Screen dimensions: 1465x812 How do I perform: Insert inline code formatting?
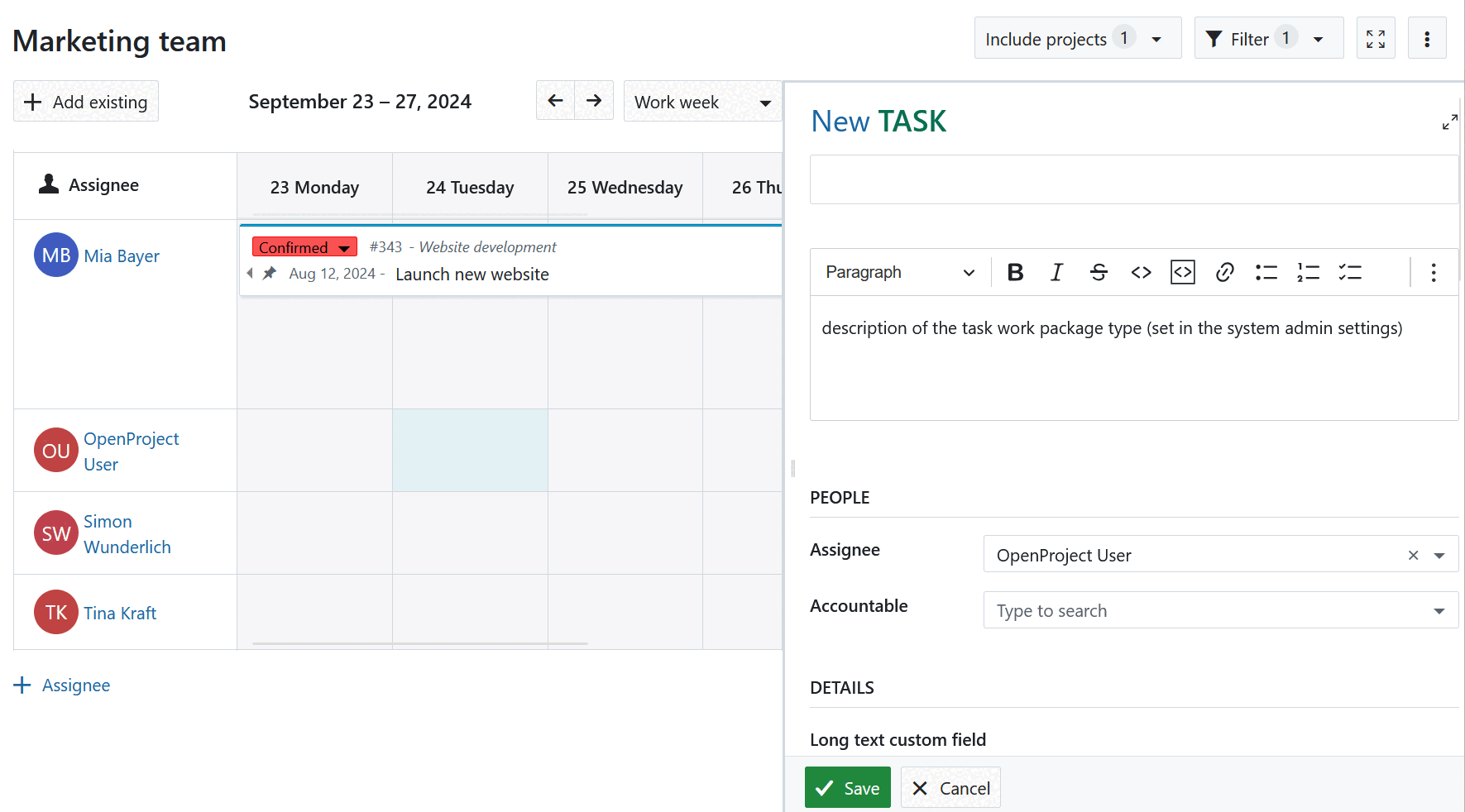pyautogui.click(x=1141, y=271)
